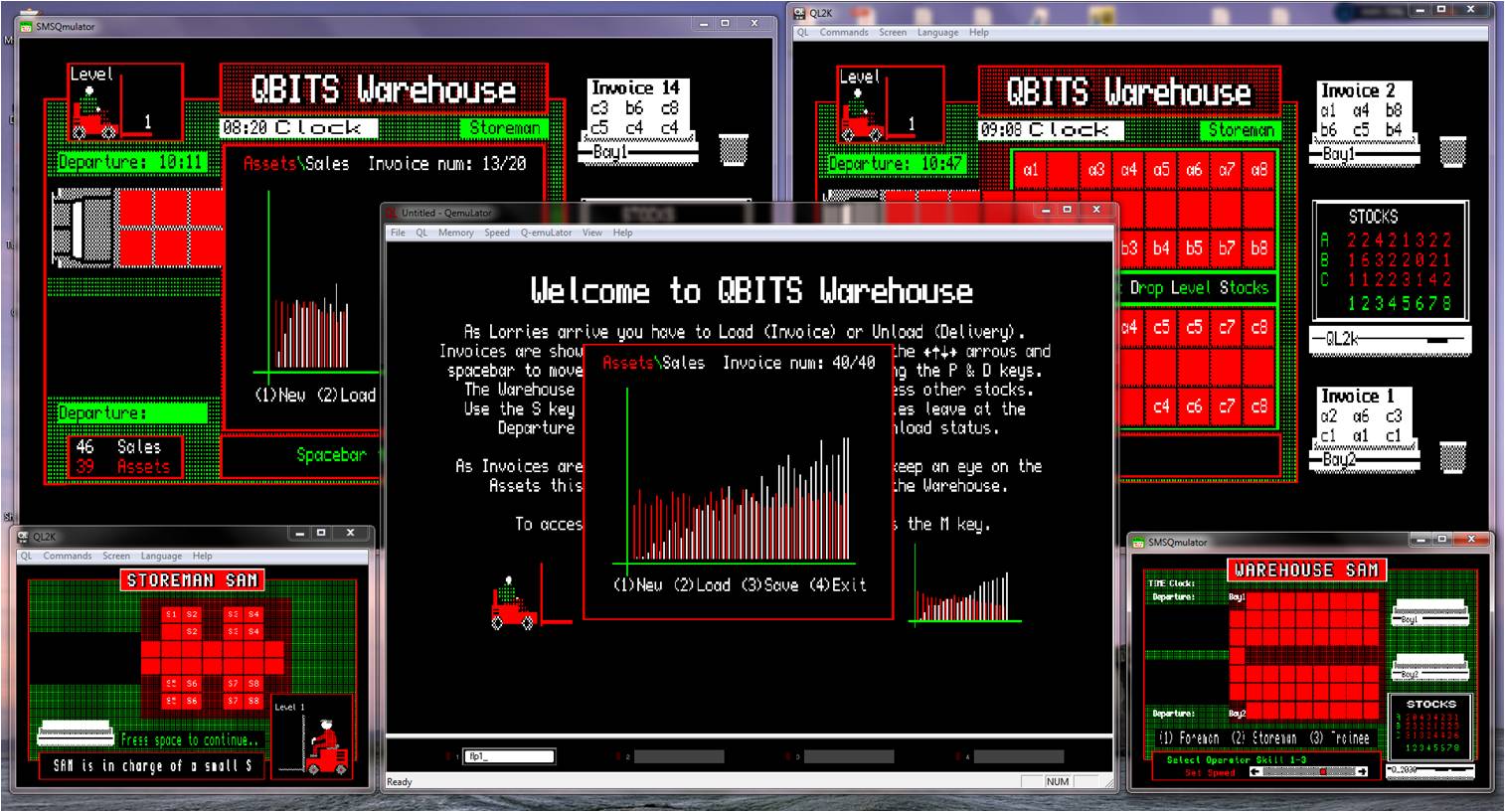Click the right arrow of Set Speed slider
The image size is (1505, 812).
pos(1362,772)
